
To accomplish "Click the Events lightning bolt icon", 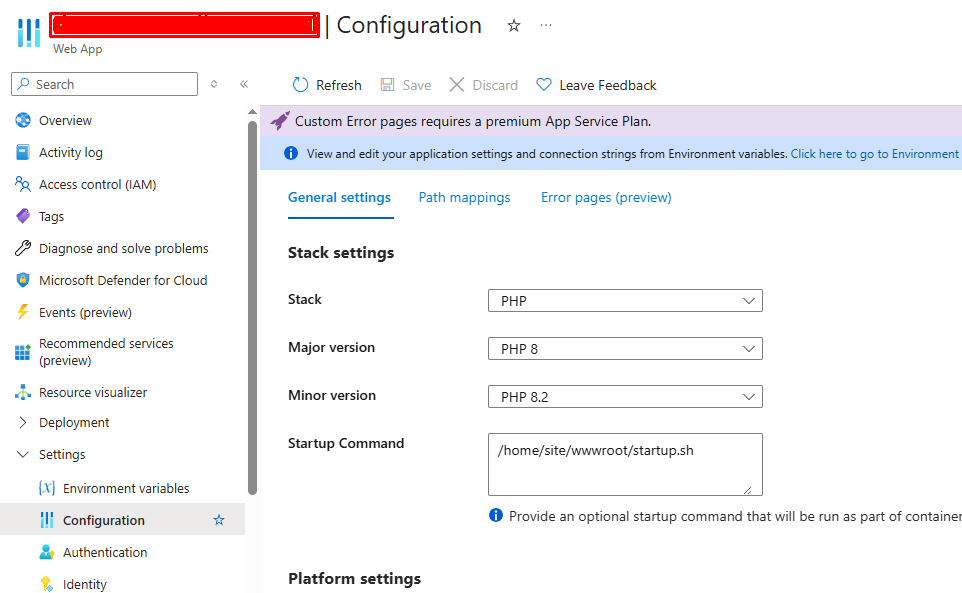I will click(23, 312).
